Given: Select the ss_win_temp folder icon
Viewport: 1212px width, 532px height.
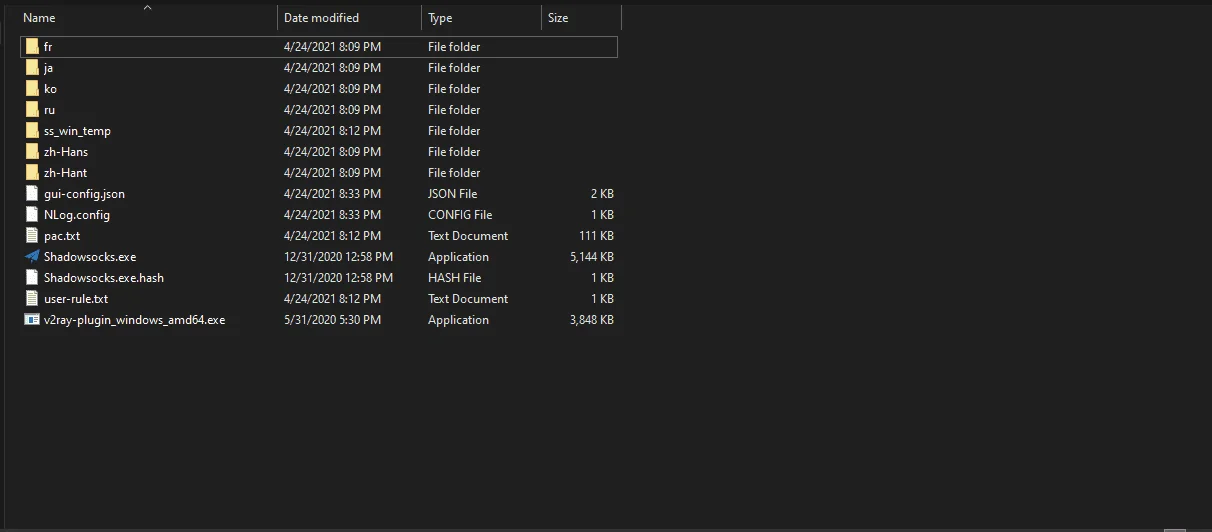Looking at the screenshot, I should 32,131.
